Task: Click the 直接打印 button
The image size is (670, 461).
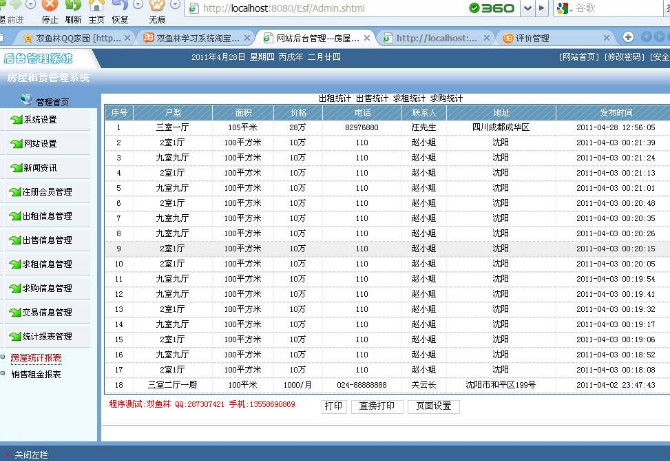Action: (x=377, y=406)
